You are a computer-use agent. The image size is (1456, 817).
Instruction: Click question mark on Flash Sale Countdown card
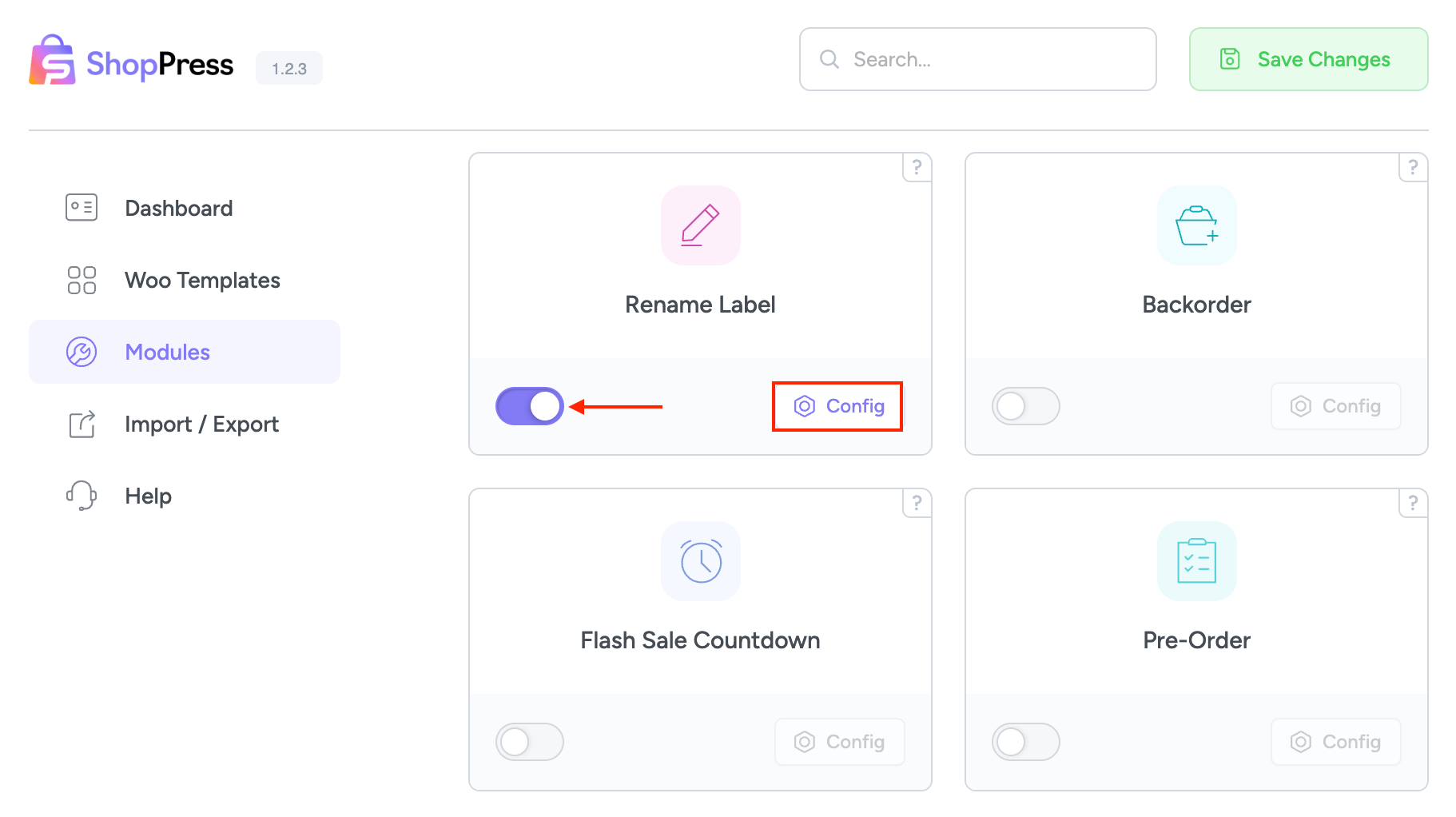[x=917, y=504]
